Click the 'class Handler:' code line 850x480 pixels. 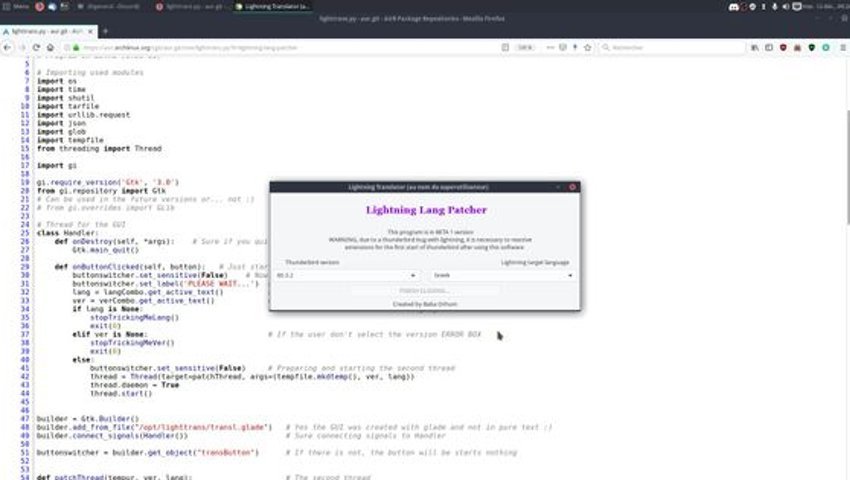(x=68, y=233)
